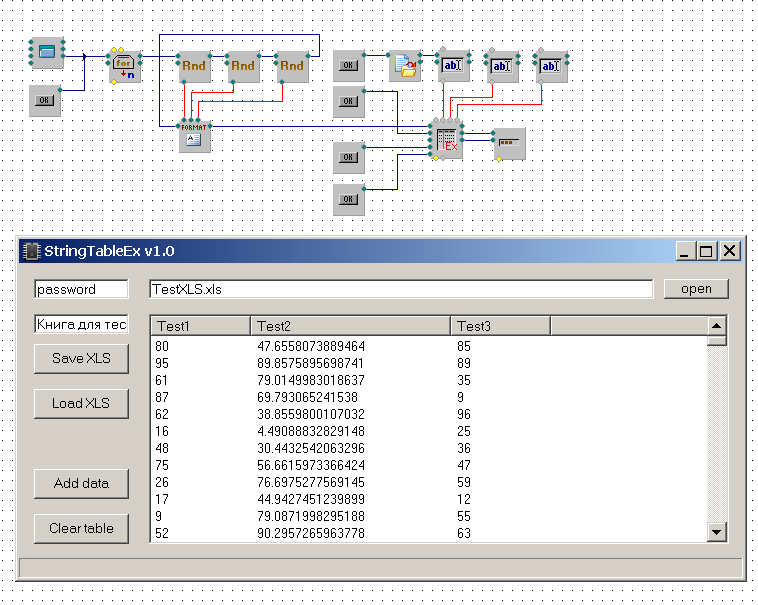Focus the TestXLS.xls file name field
This screenshot has width=758, height=605.
[x=401, y=289]
